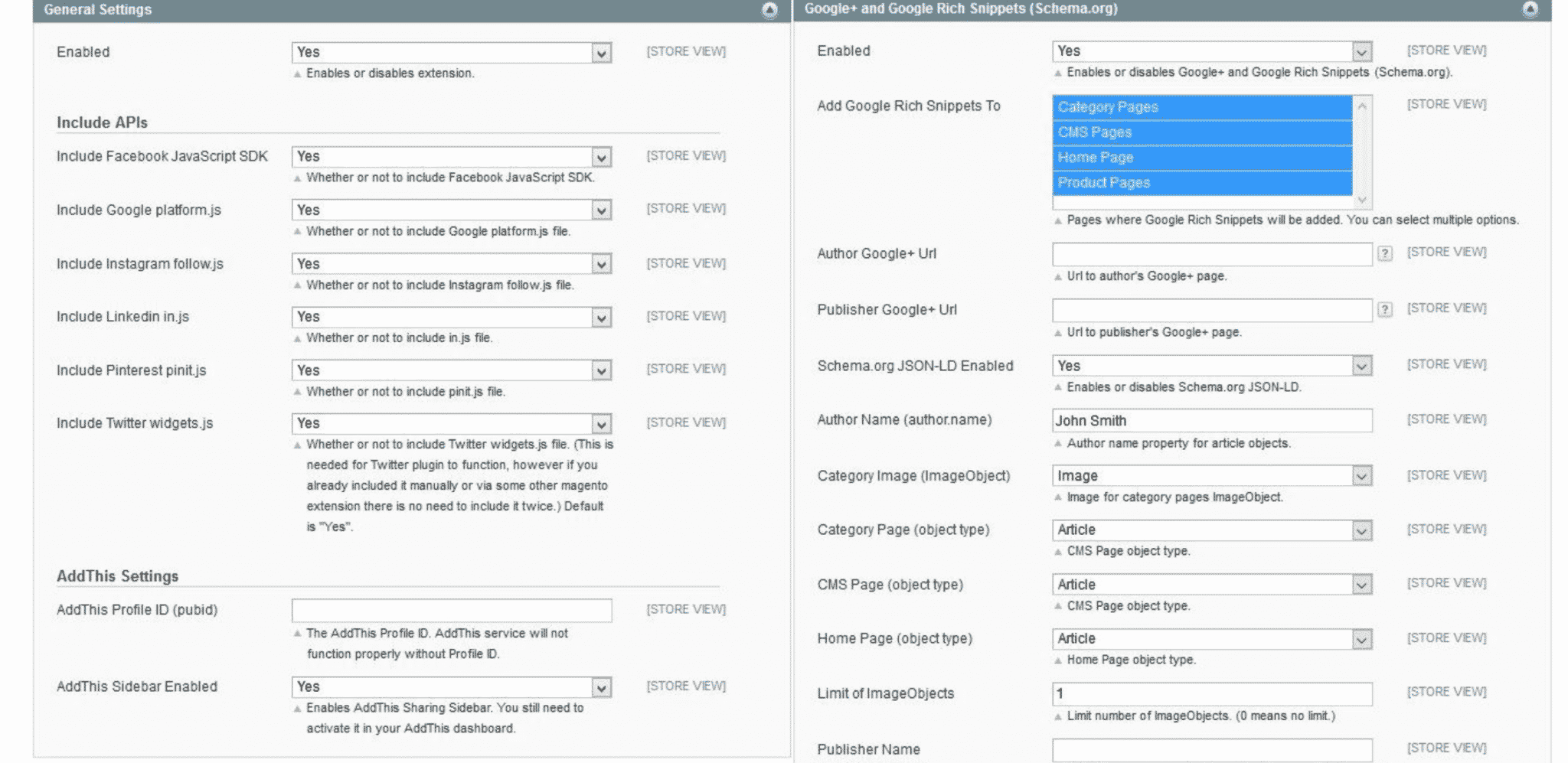Expand the Include Pinterest pinit.js dropdown

pos(452,370)
